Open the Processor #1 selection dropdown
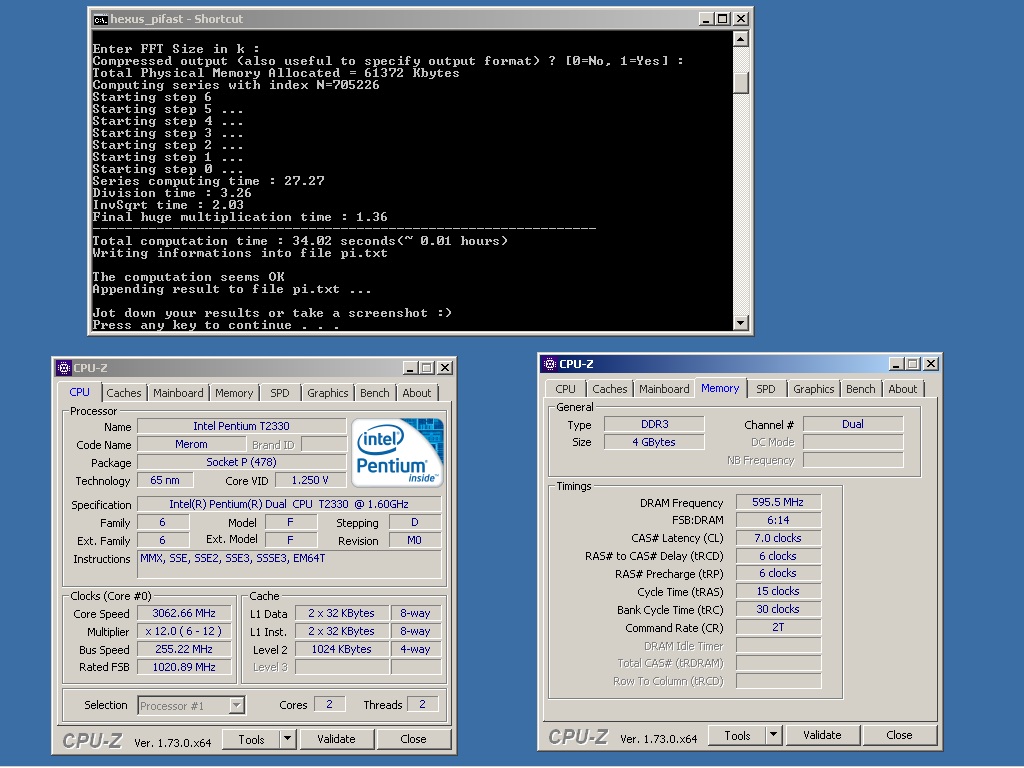The image size is (1024, 768). click(x=191, y=705)
